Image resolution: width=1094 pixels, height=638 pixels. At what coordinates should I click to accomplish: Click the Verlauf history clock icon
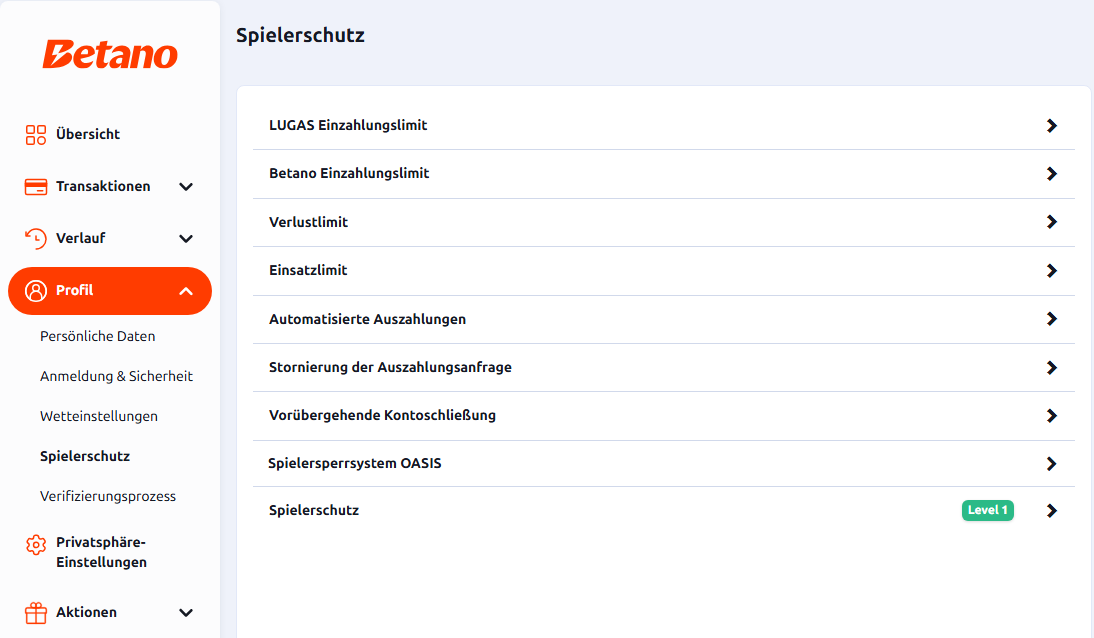tap(36, 239)
